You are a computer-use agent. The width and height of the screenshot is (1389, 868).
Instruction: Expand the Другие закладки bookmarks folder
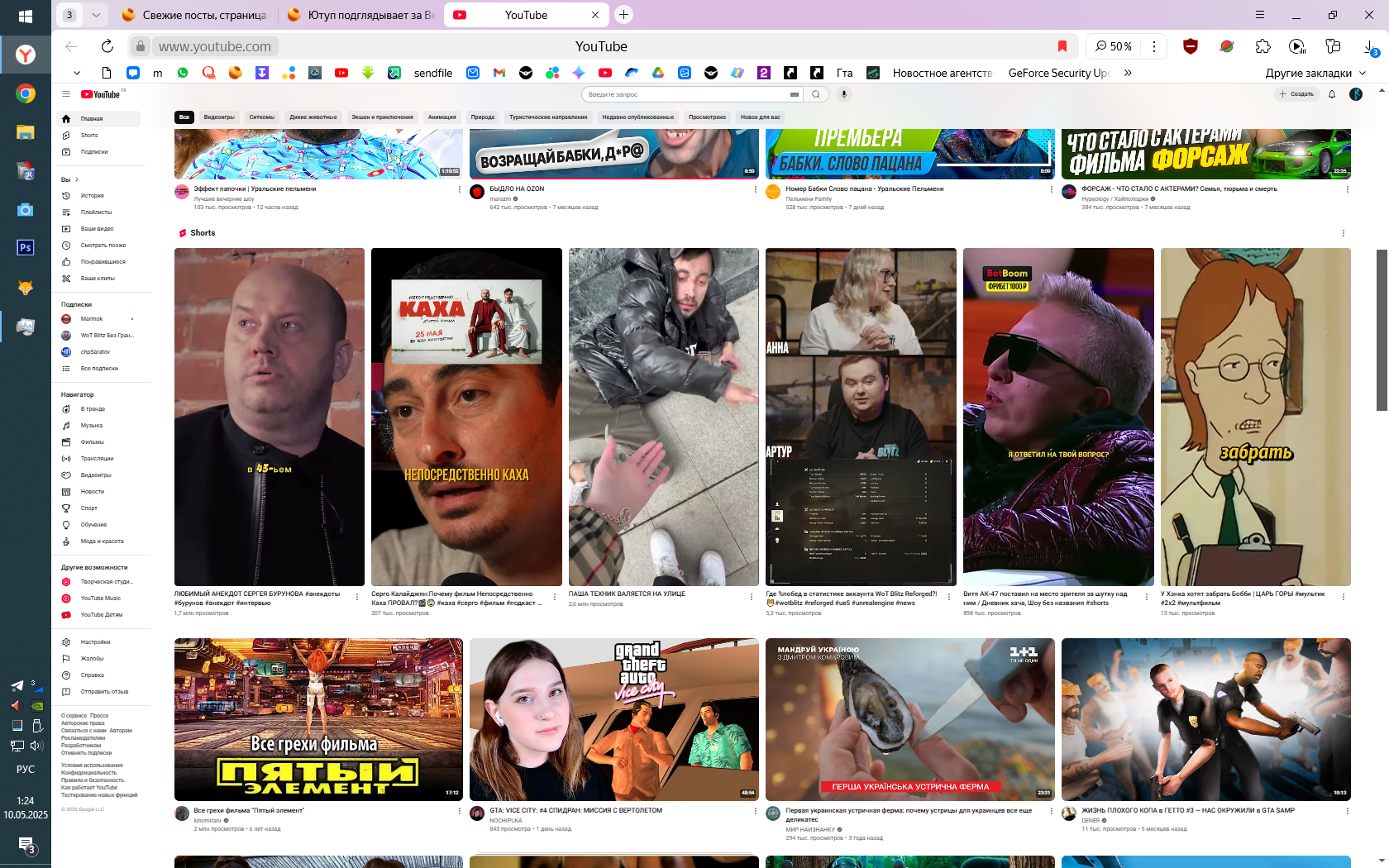[1315, 73]
